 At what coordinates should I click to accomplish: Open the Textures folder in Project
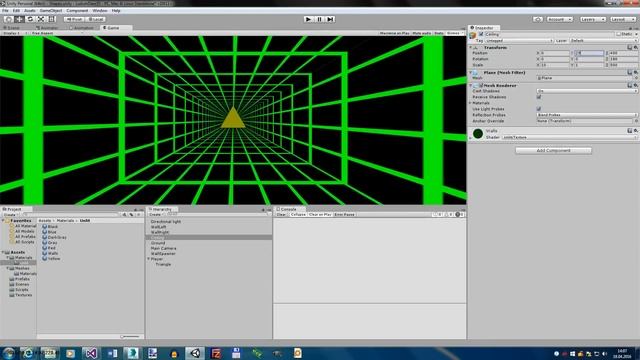click(x=20, y=295)
